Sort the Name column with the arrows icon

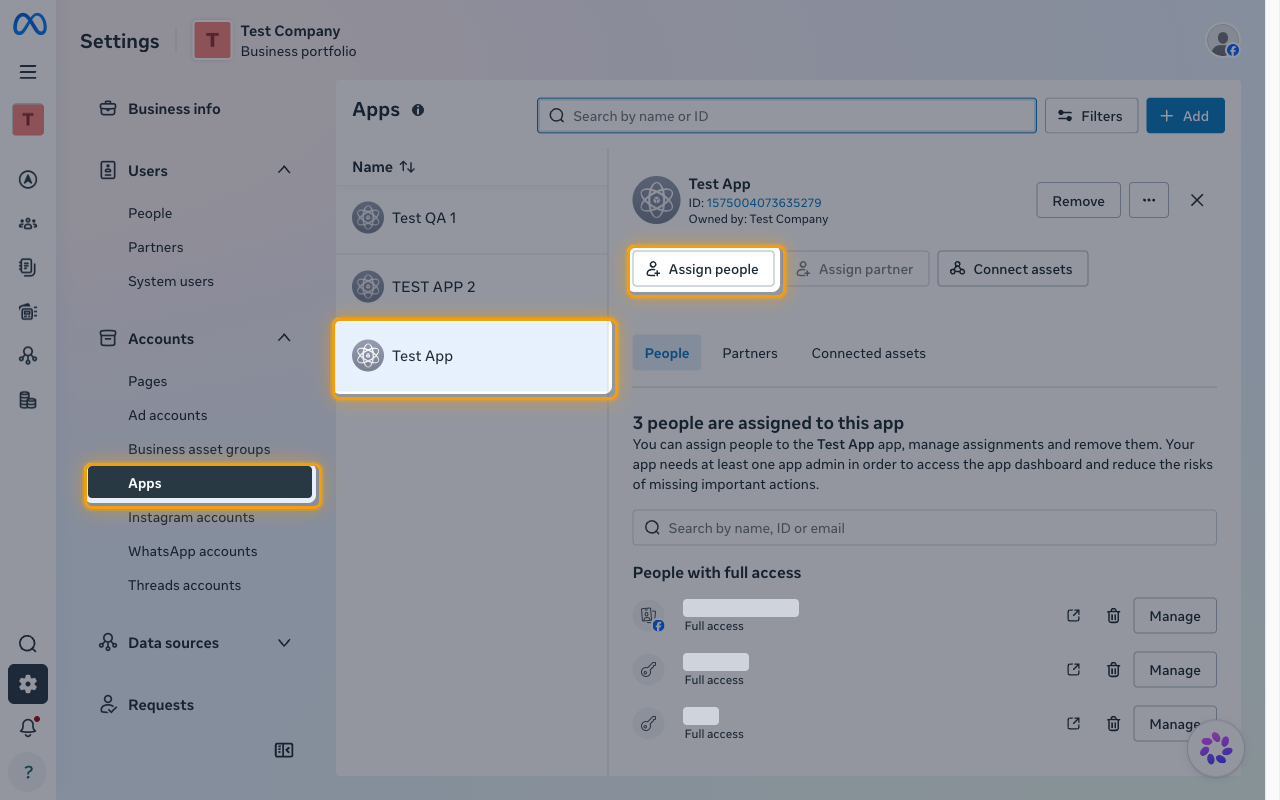point(407,167)
